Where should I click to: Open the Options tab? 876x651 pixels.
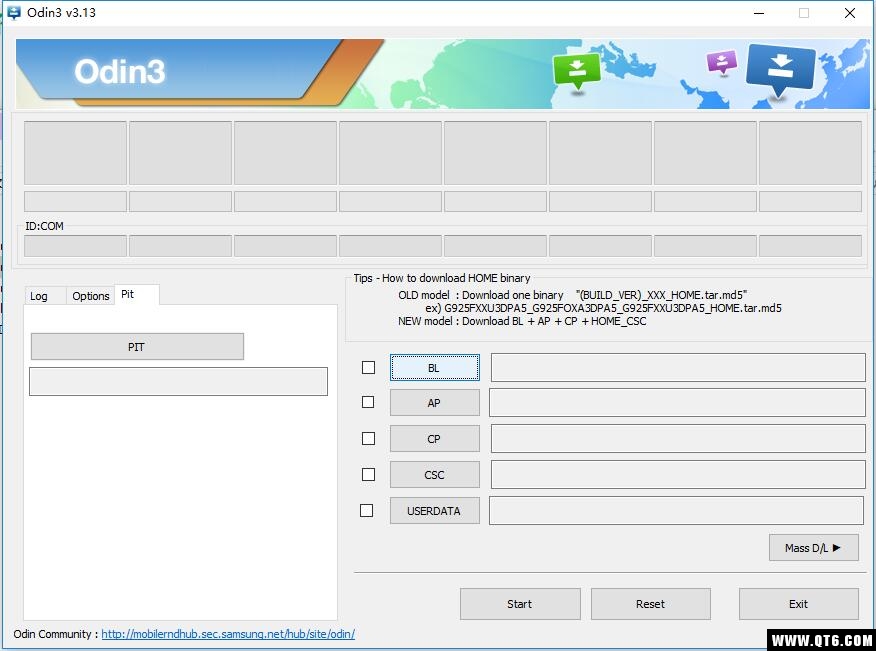coord(91,296)
